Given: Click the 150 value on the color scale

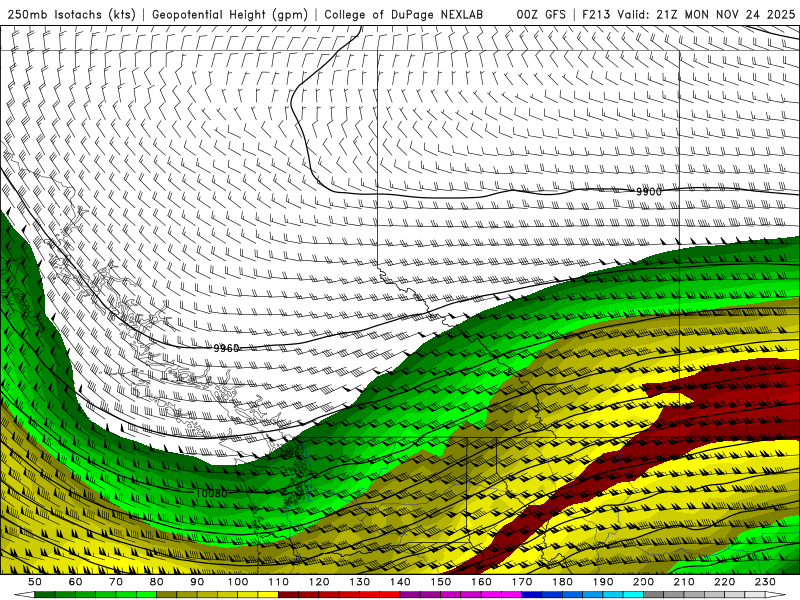Looking at the screenshot, I should coord(441,582).
